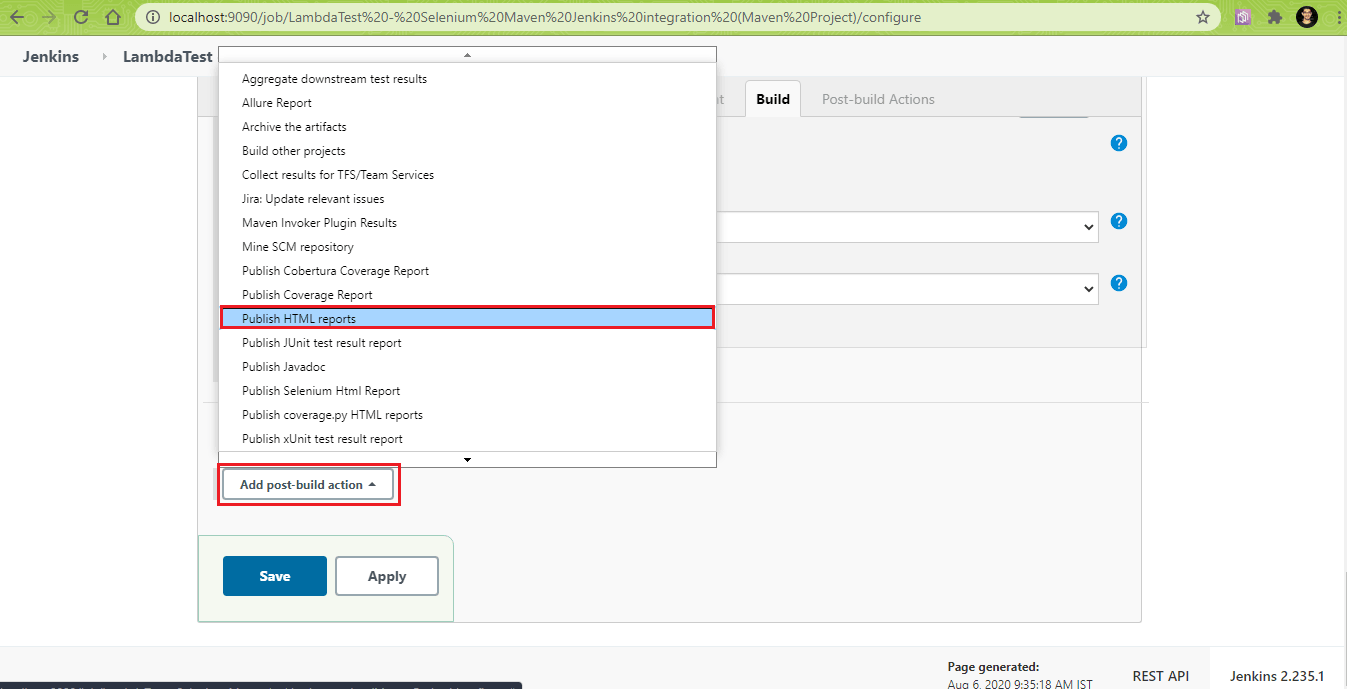Image resolution: width=1347 pixels, height=689 pixels.
Task: Expand the second Build section select box
Action: [906, 289]
